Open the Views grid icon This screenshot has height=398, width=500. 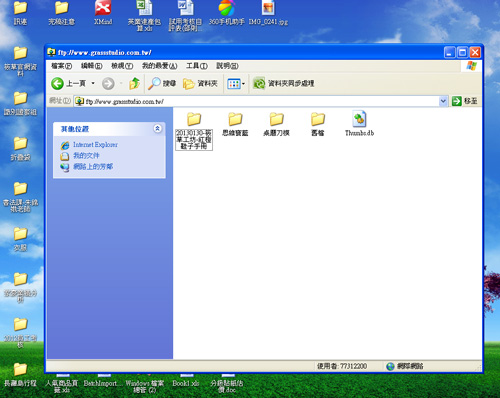(234, 84)
